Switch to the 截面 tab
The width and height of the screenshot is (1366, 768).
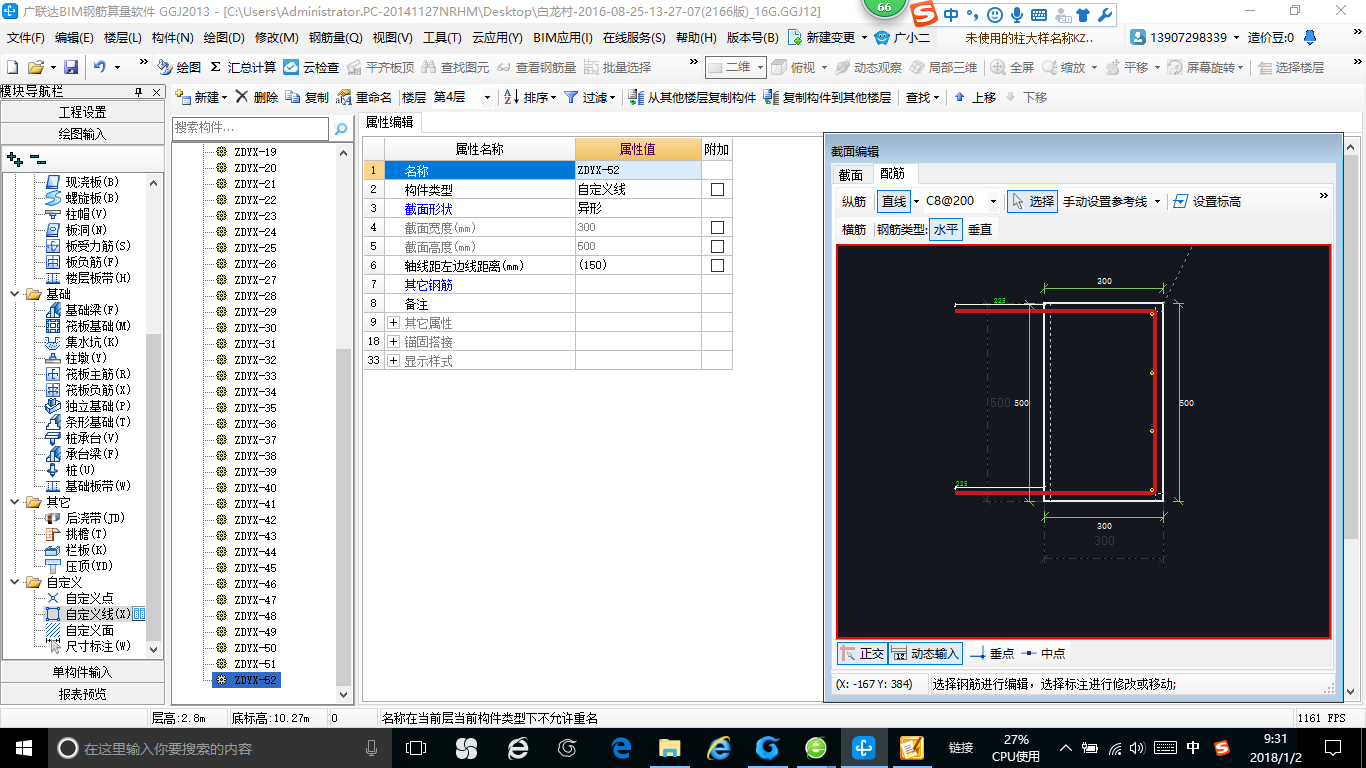(x=850, y=174)
